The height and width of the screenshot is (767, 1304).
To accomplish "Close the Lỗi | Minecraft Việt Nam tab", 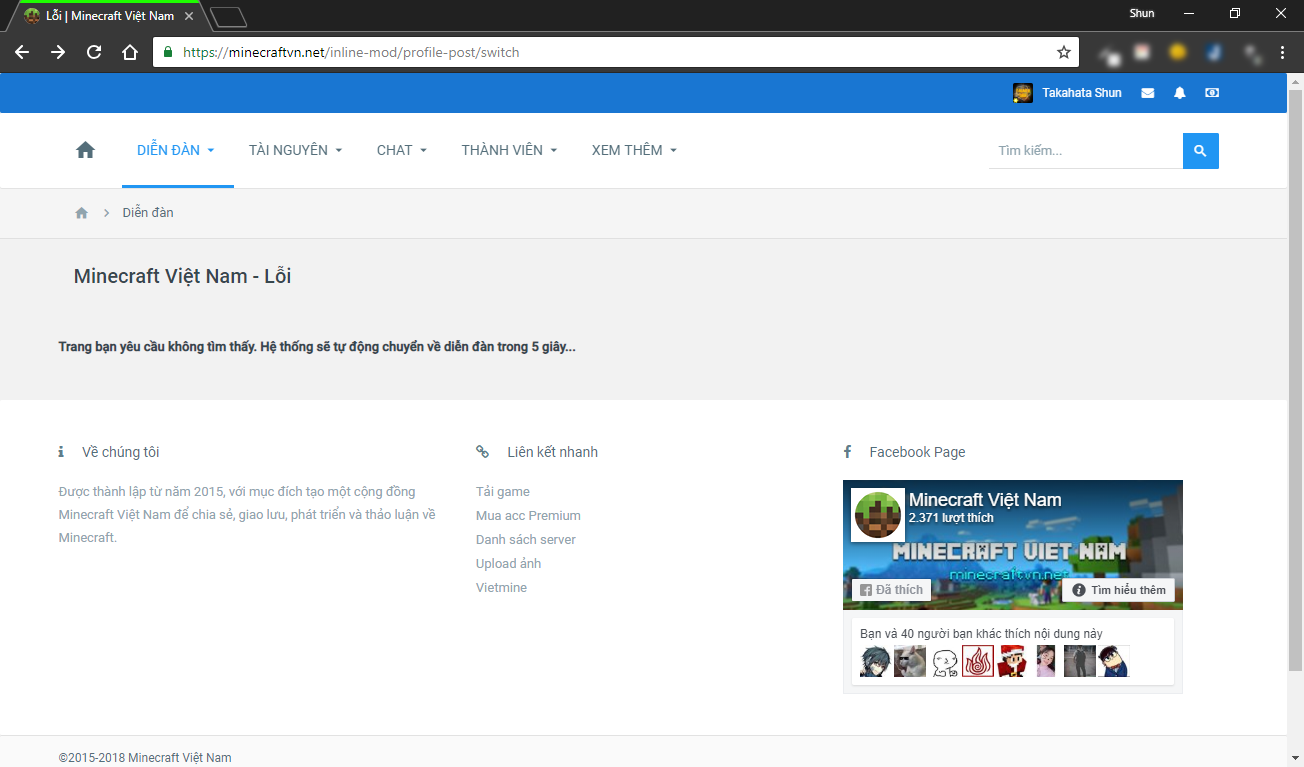I will click(x=189, y=16).
